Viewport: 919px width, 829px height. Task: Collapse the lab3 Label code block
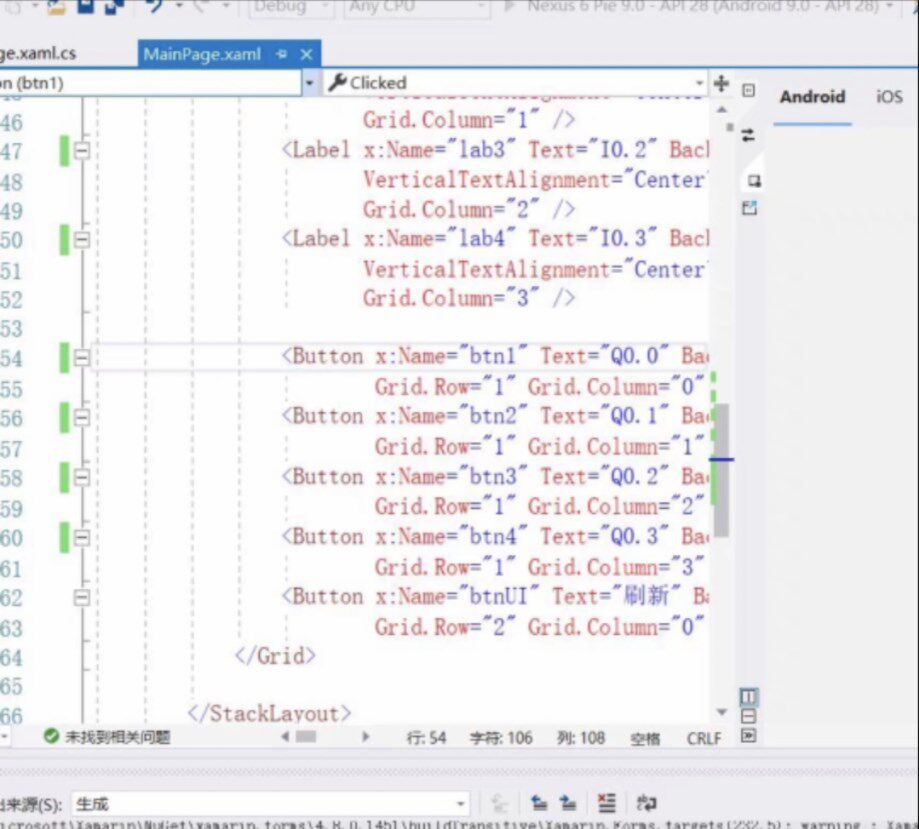coord(82,151)
